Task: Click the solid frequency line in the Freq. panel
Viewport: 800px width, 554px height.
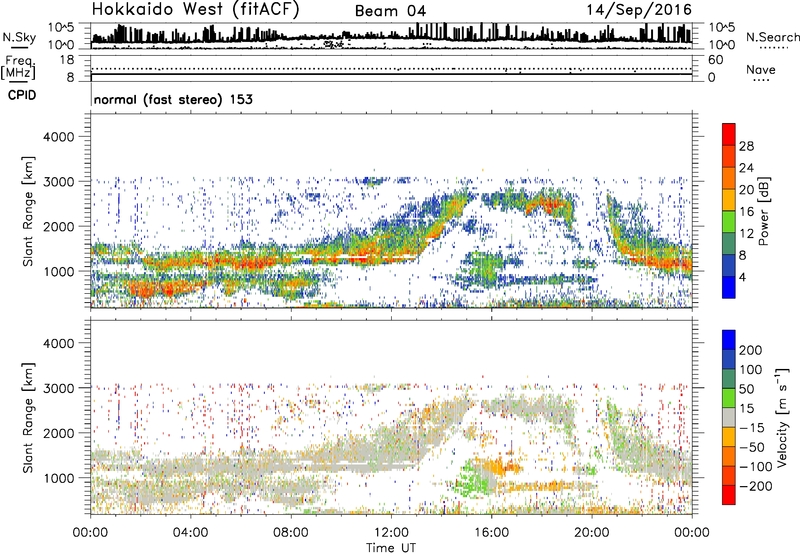Action: click(391, 74)
